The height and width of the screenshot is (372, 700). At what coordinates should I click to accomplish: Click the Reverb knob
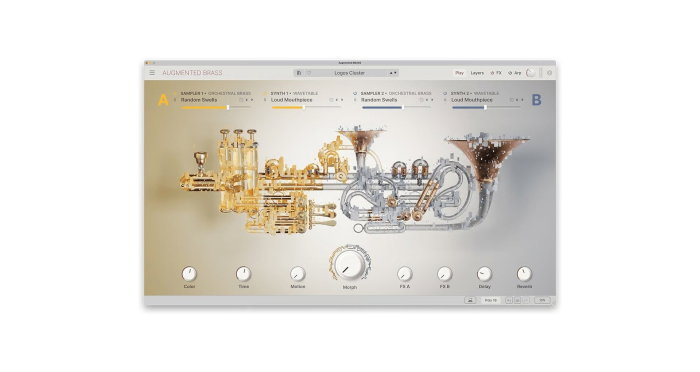point(524,273)
